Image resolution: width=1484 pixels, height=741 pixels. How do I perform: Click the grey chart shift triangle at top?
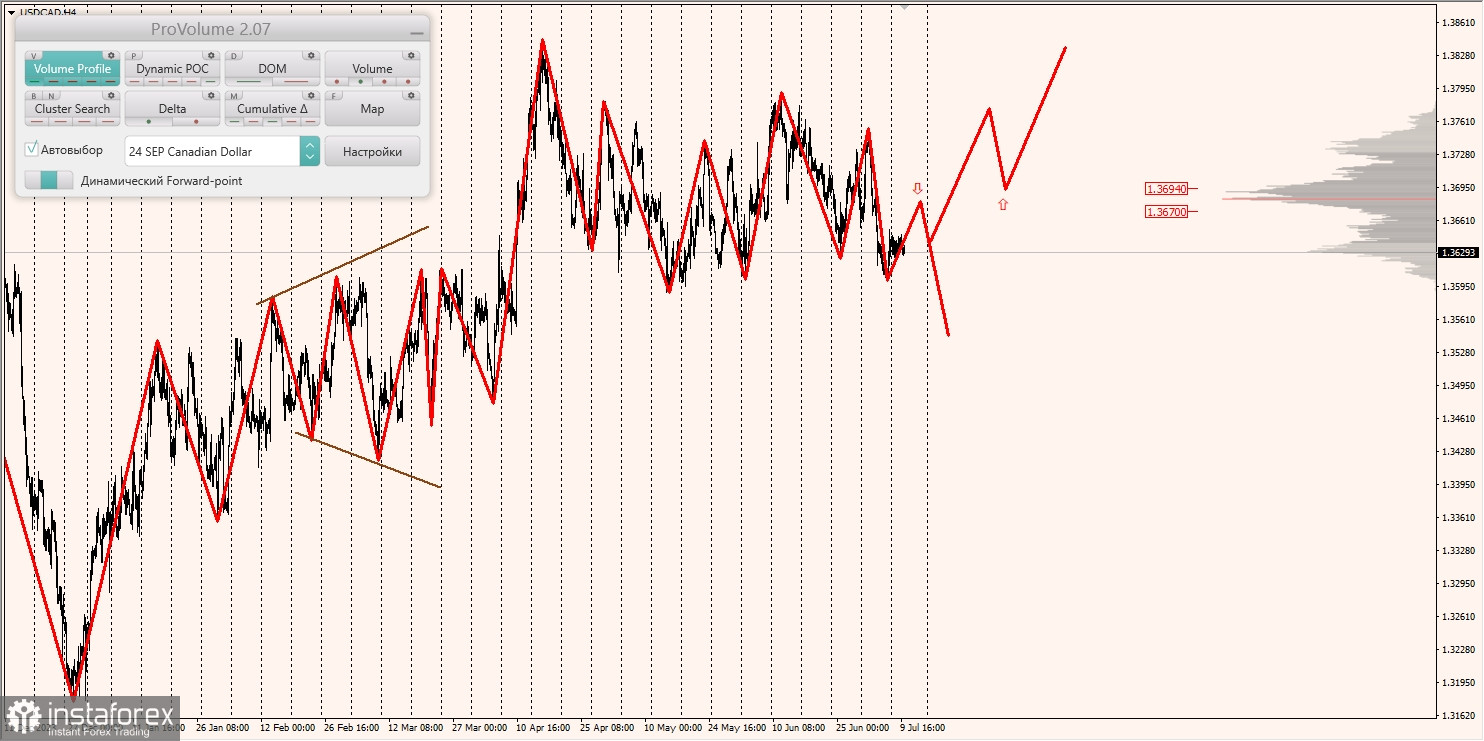coord(905,5)
